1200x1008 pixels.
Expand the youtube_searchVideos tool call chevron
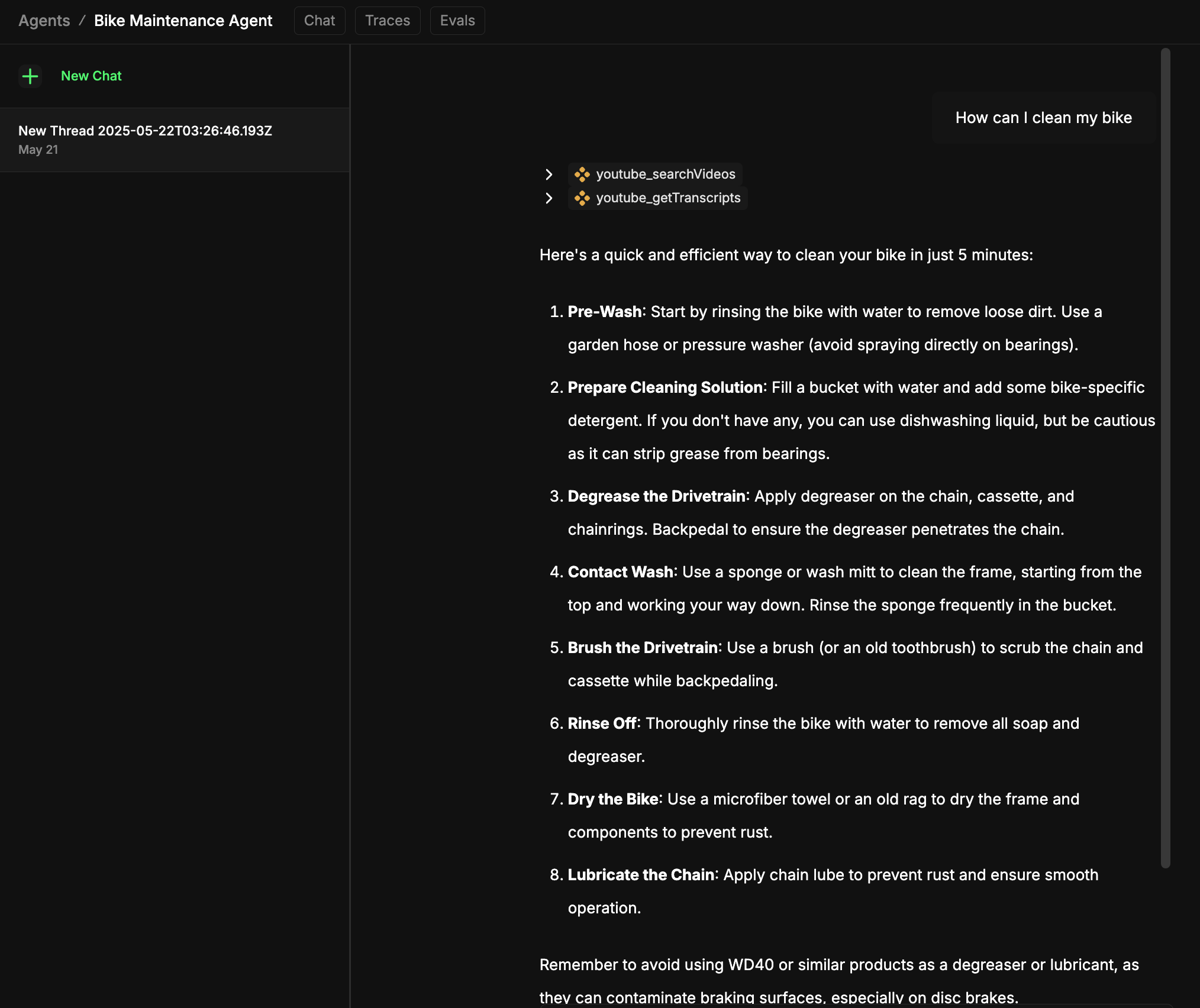549,175
